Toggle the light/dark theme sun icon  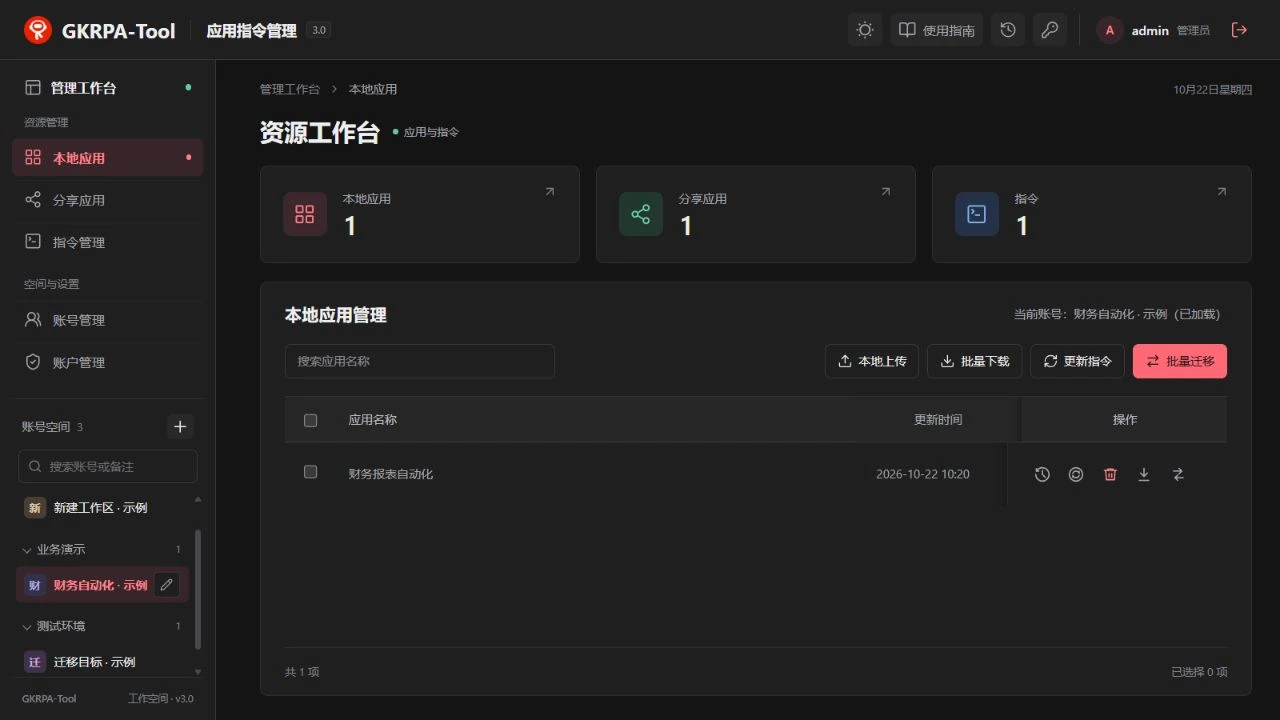865,30
